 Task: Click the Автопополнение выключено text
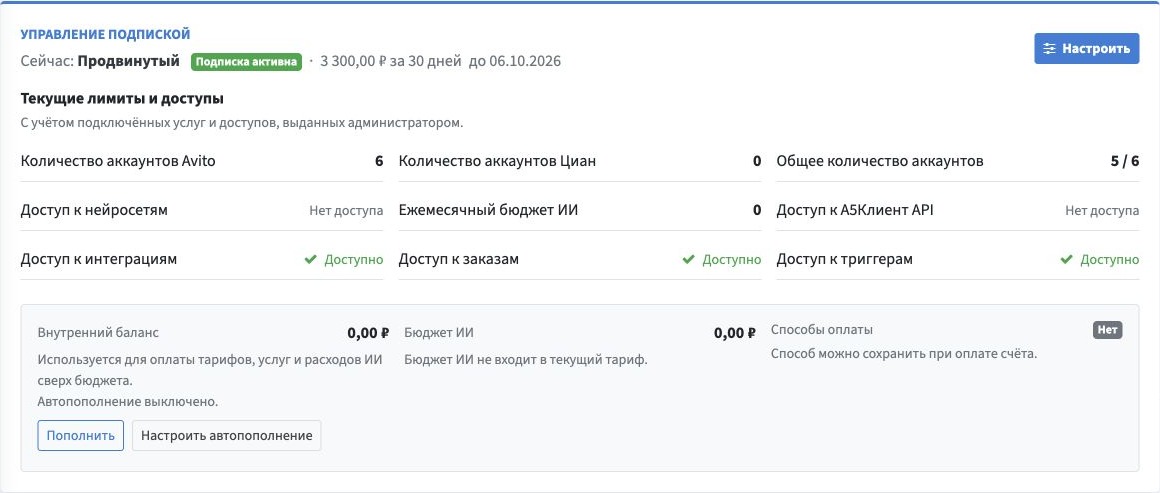(x=128, y=402)
